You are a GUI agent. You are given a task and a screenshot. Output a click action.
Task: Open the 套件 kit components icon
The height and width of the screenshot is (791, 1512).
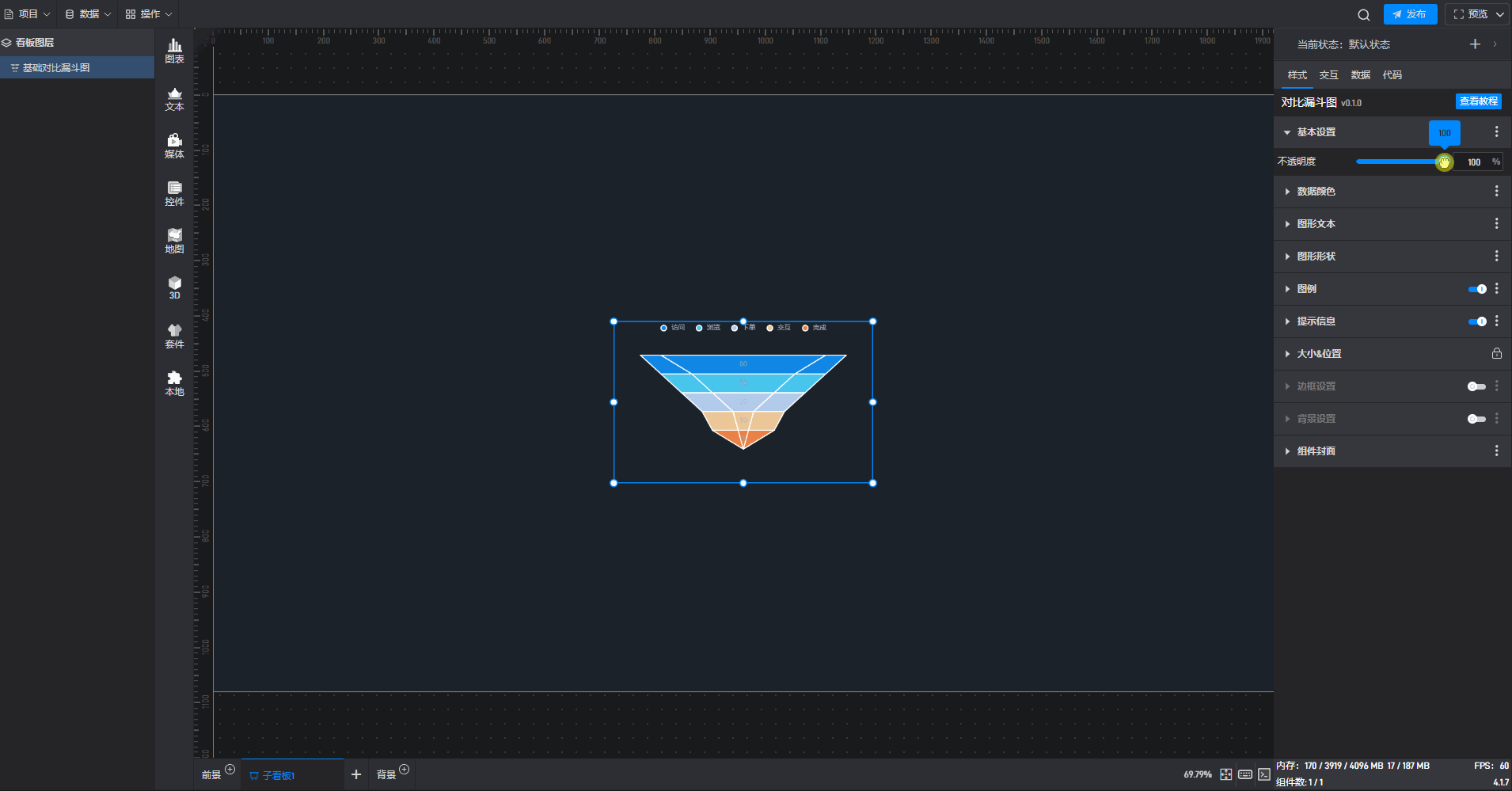coord(174,336)
